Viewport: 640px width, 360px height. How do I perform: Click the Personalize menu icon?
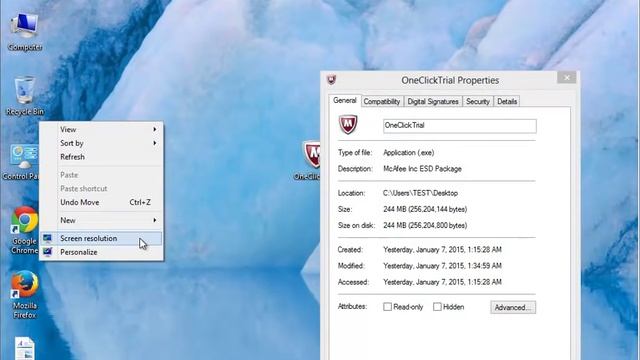tap(47, 252)
